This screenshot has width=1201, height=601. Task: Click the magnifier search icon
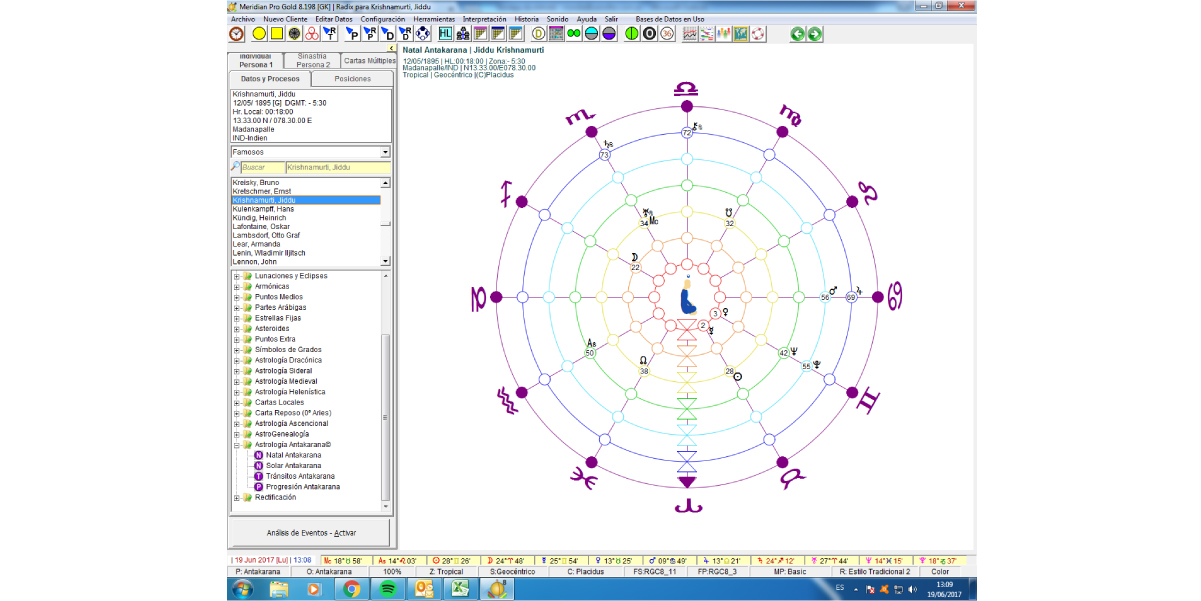coord(236,167)
